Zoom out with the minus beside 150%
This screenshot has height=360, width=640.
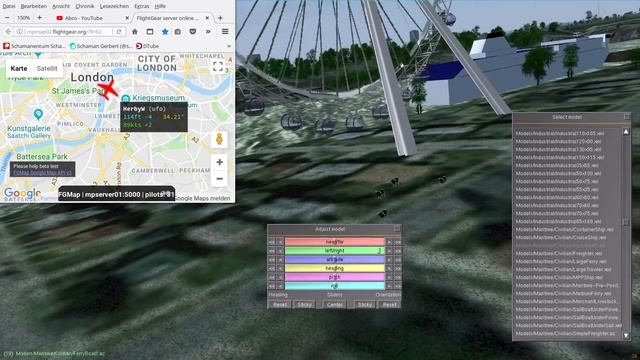[x=7, y=18]
